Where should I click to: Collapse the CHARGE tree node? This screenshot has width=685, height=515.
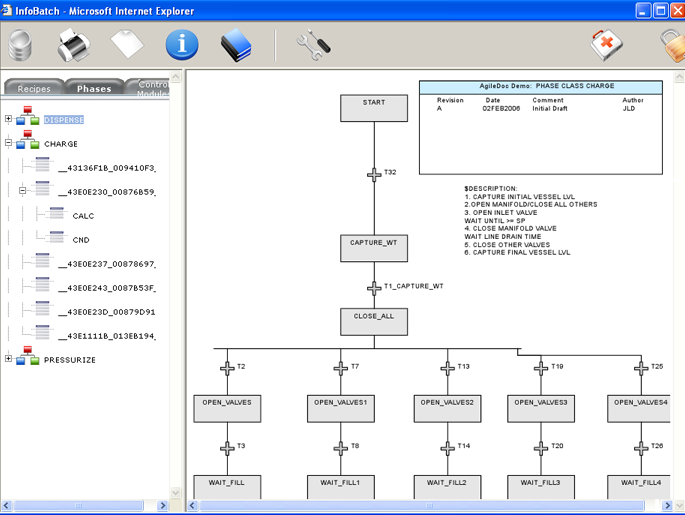[x=8, y=142]
